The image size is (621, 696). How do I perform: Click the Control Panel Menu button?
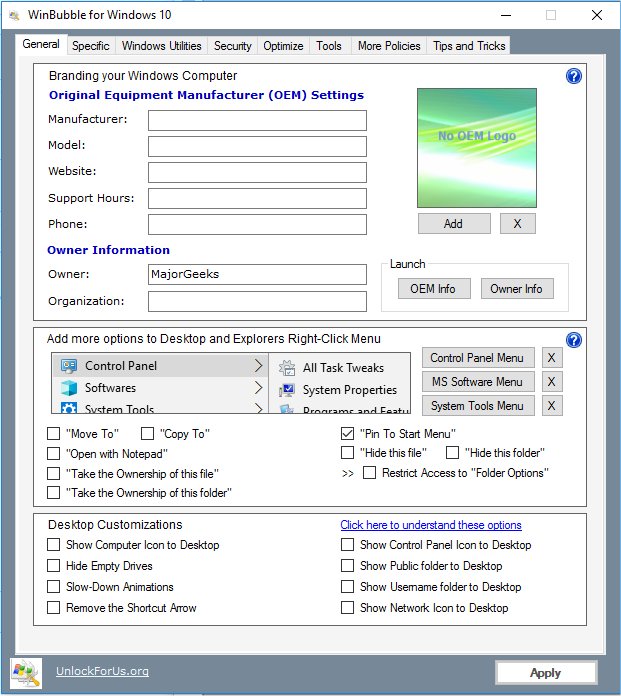[x=478, y=357]
